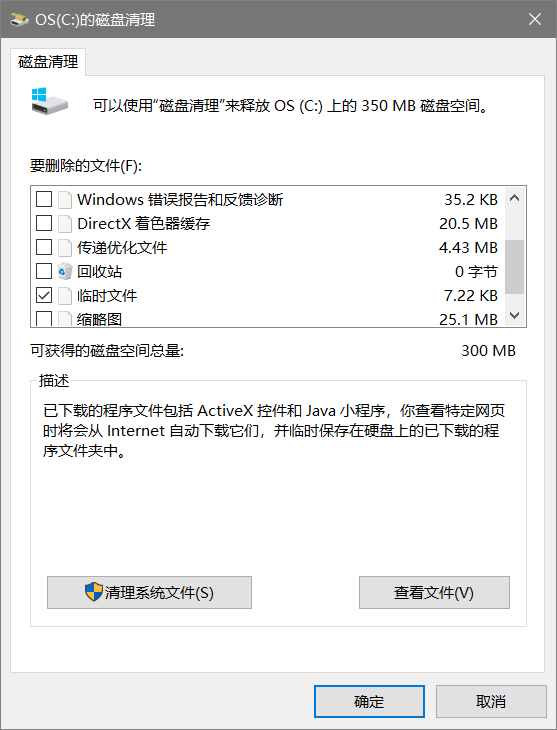
Task: Click the 查看文件(V) button
Action: tap(434, 592)
